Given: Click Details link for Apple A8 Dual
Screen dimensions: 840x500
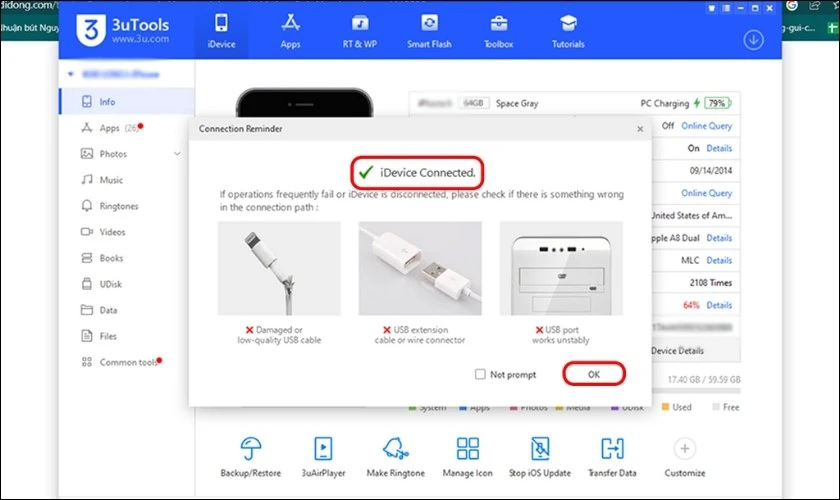Looking at the screenshot, I should 719,238.
